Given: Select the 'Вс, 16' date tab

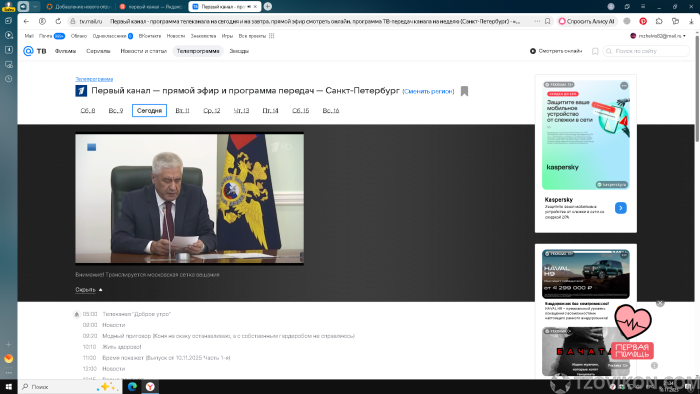Looking at the screenshot, I should point(331,110).
